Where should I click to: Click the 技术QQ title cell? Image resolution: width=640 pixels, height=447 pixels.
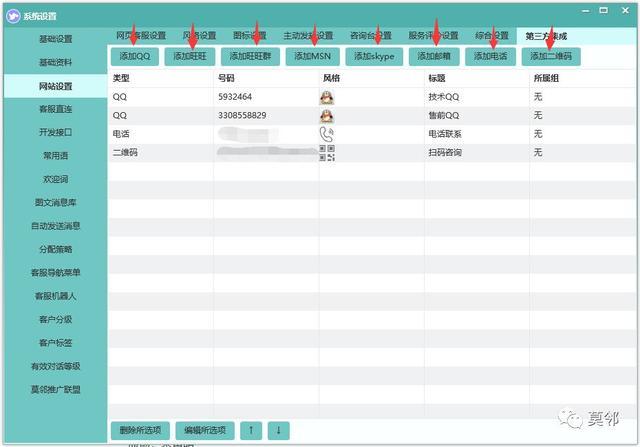(477, 97)
